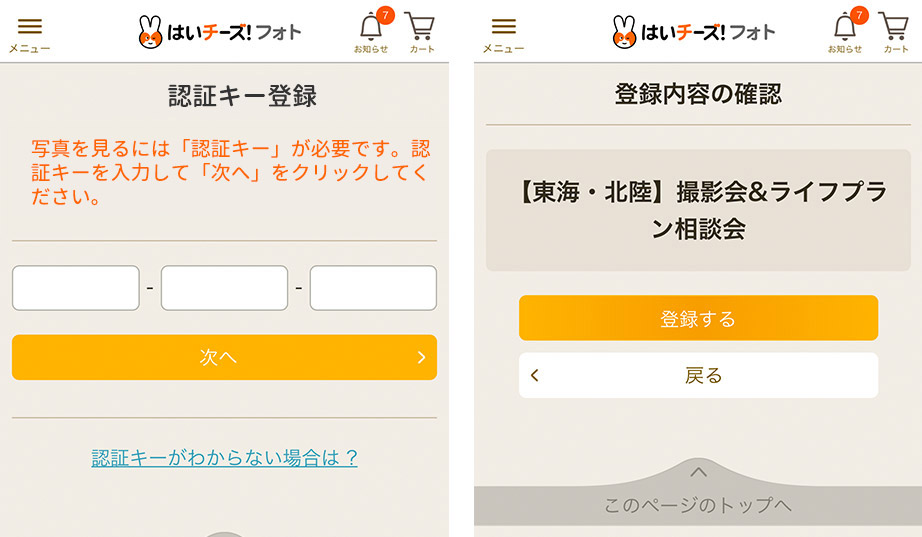Click the rabbit logo on 認証キー登録 screen
The image size is (922, 537).
(x=153, y=32)
